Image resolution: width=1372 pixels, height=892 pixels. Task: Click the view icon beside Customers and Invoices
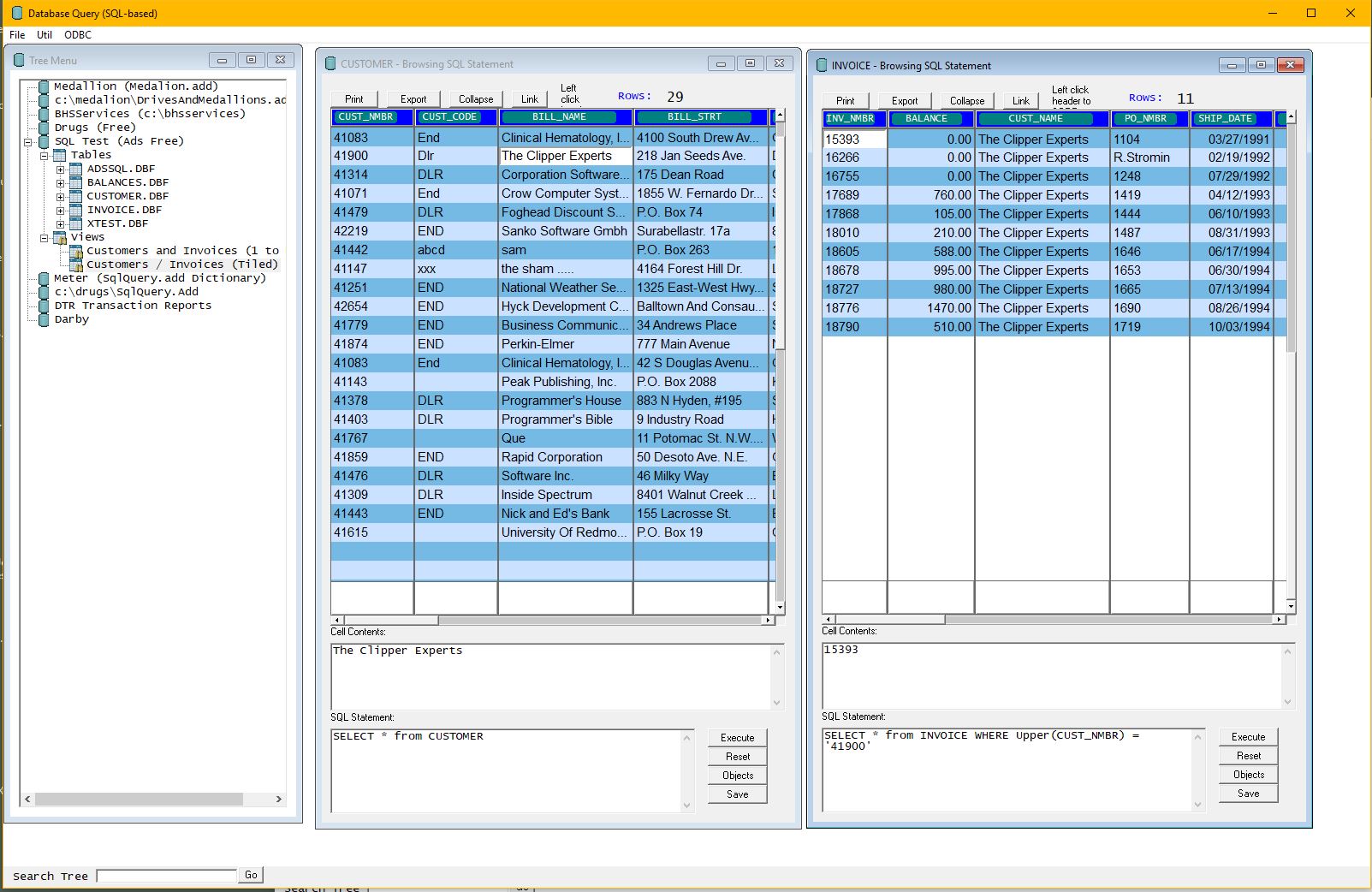click(76, 250)
